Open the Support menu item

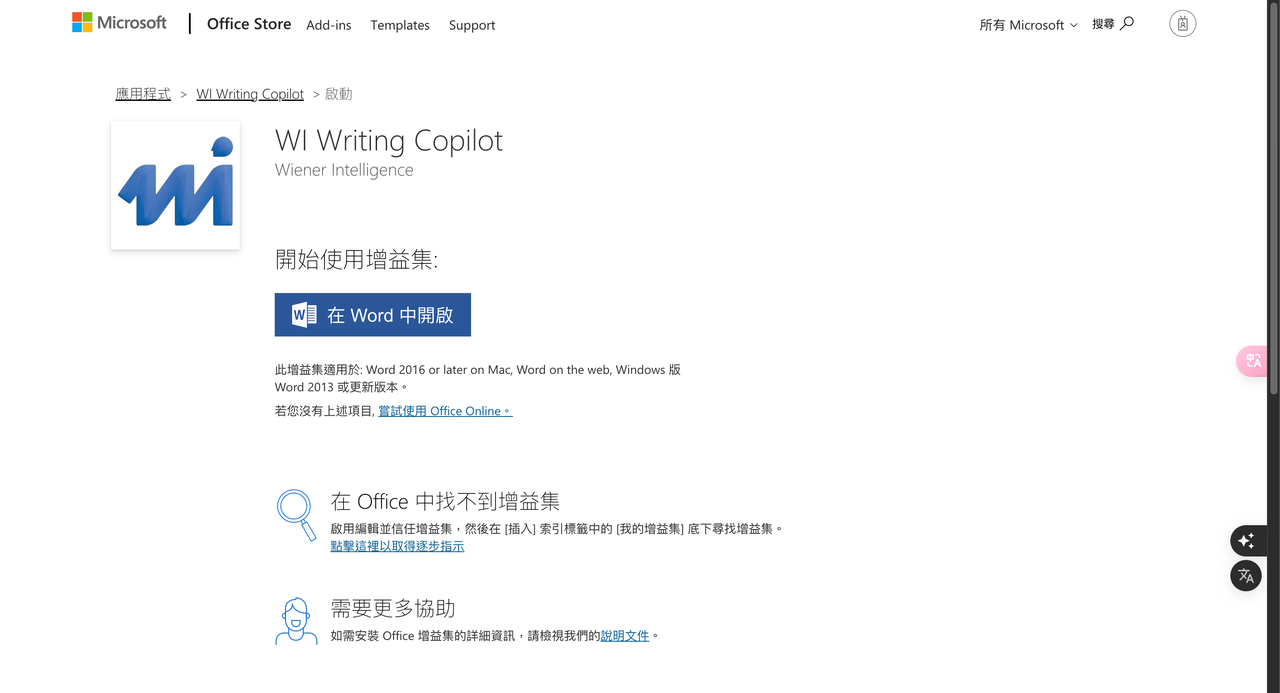(x=472, y=25)
